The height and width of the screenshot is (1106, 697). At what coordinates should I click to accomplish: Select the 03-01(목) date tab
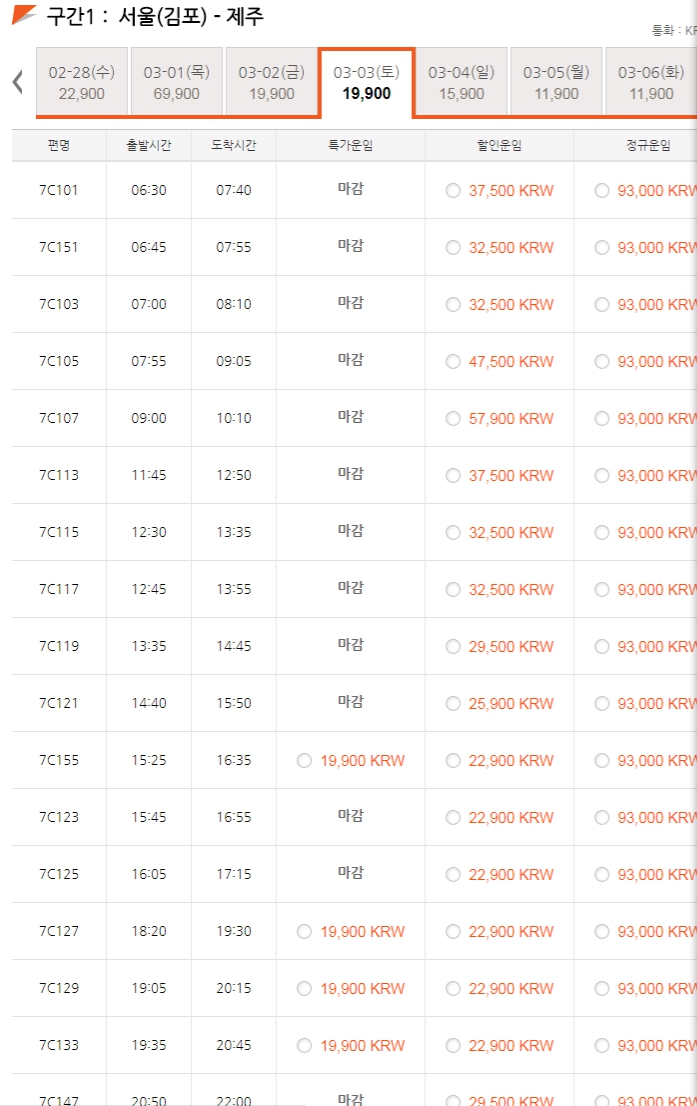(177, 82)
